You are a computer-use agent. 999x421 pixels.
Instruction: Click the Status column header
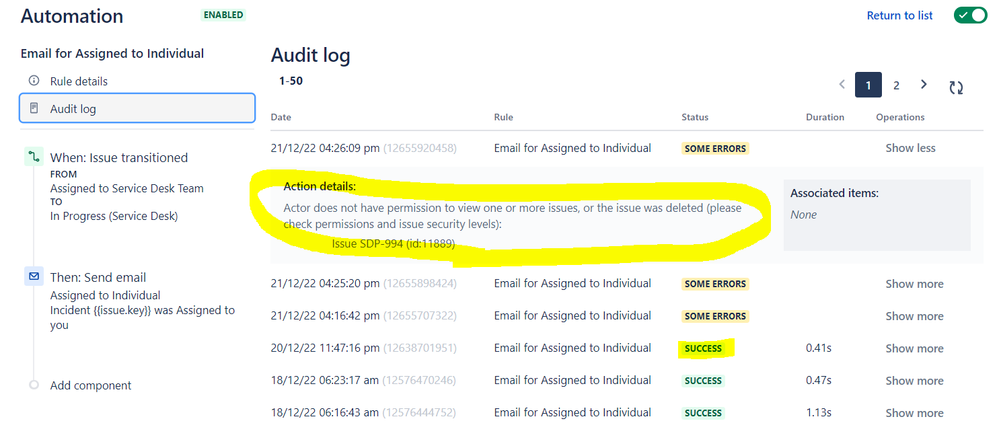(x=694, y=117)
